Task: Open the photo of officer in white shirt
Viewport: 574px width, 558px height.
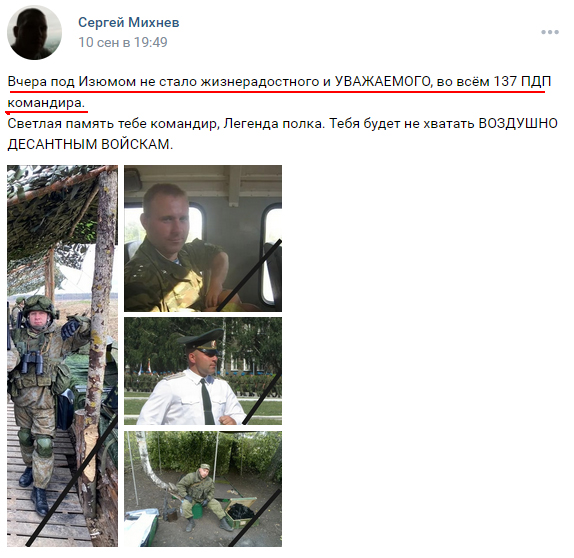Action: click(x=203, y=371)
